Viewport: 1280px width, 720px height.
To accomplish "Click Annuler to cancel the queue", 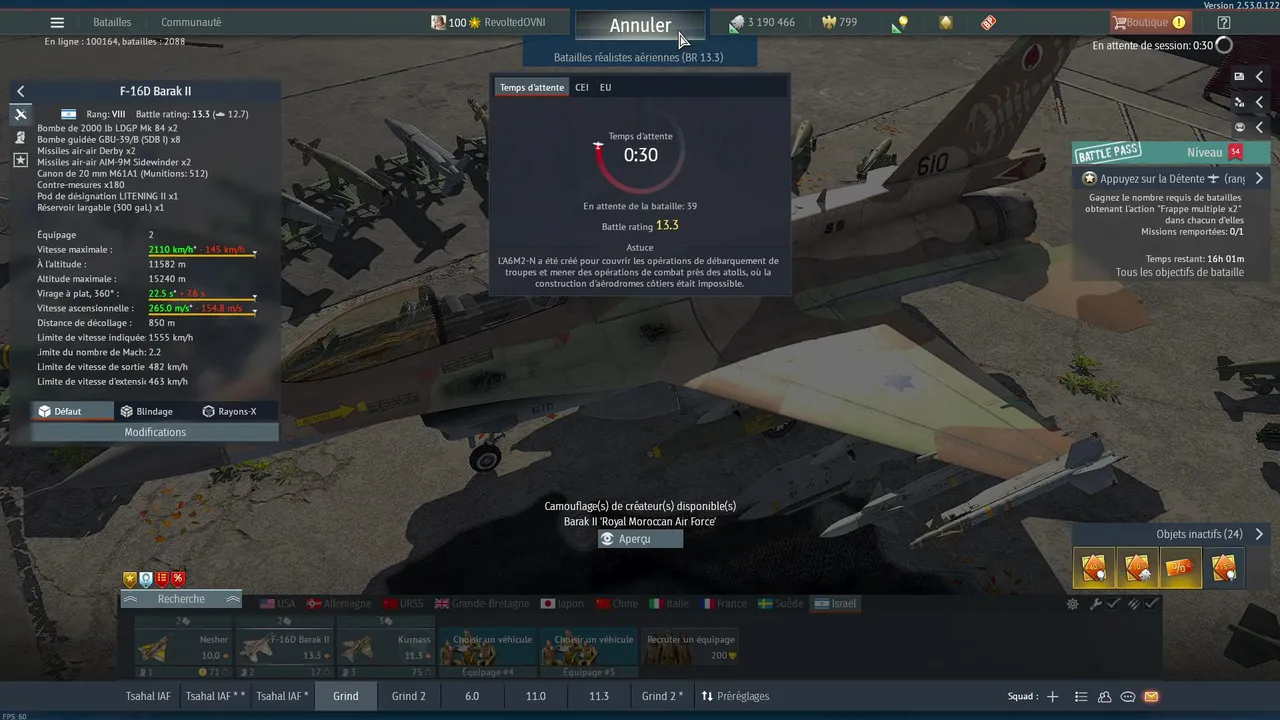I will (x=640, y=26).
